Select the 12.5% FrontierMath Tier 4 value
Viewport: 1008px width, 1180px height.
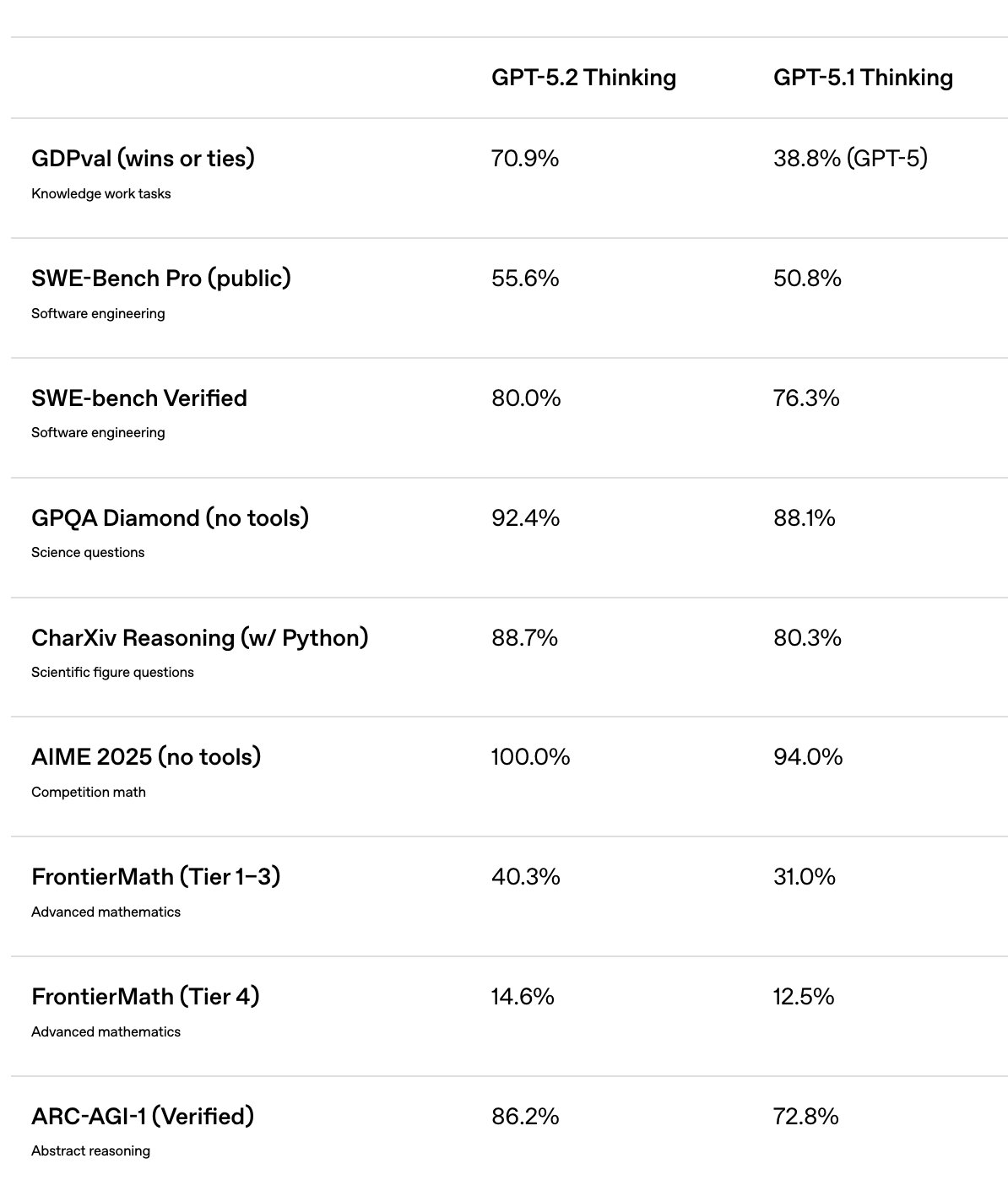tap(804, 996)
